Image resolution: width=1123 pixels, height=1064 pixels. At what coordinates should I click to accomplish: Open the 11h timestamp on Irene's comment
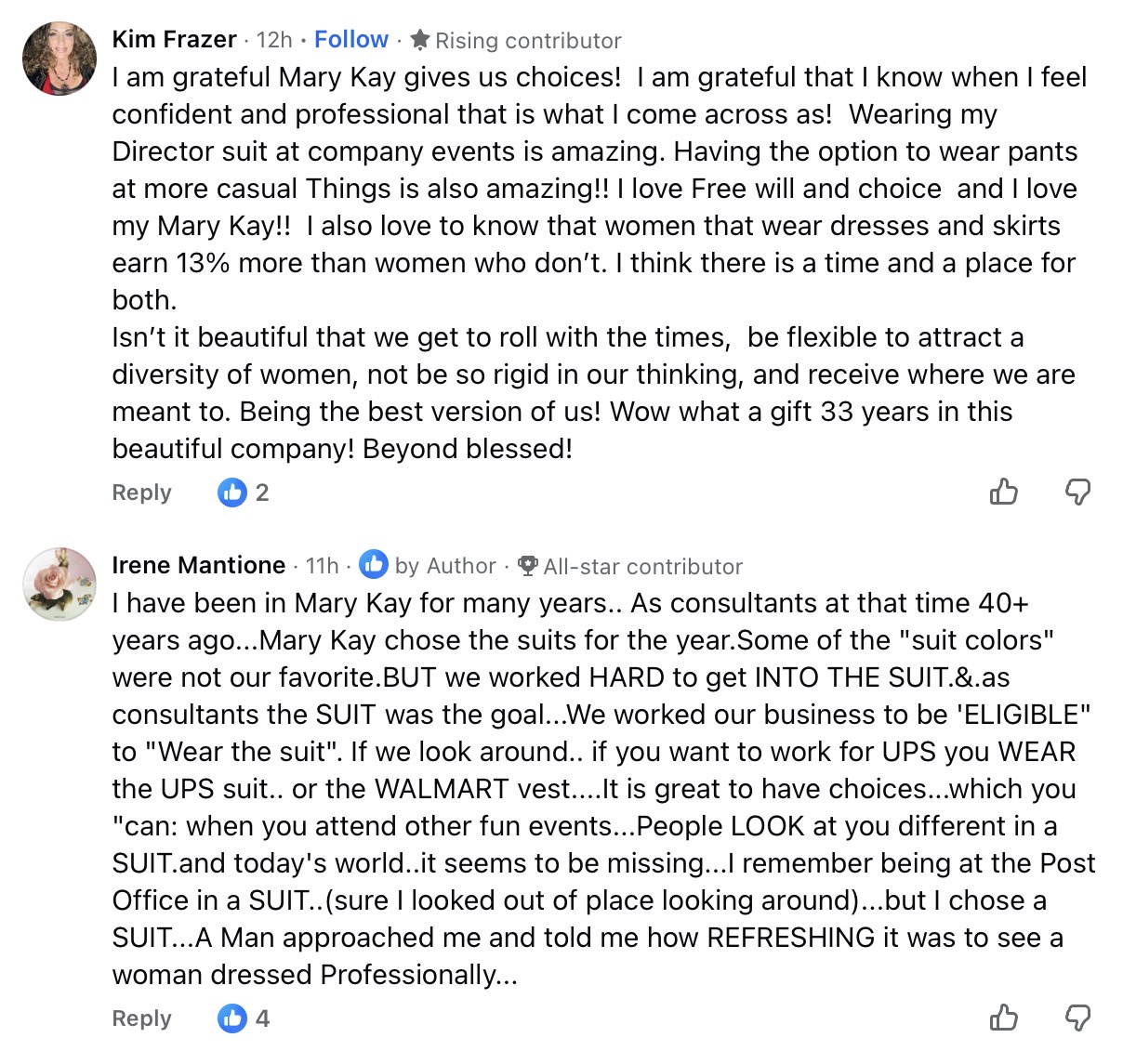(322, 566)
